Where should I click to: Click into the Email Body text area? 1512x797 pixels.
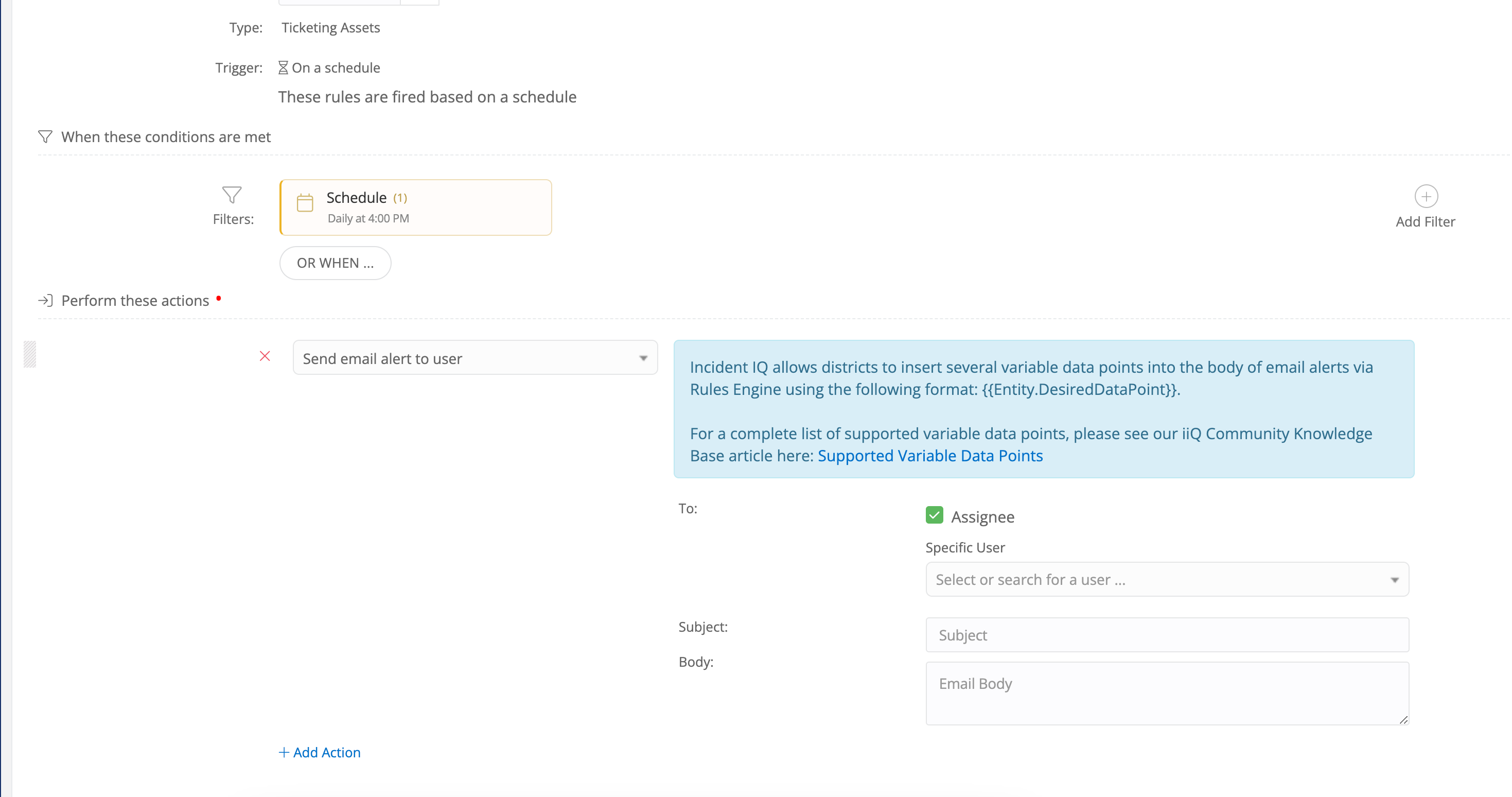[1167, 694]
